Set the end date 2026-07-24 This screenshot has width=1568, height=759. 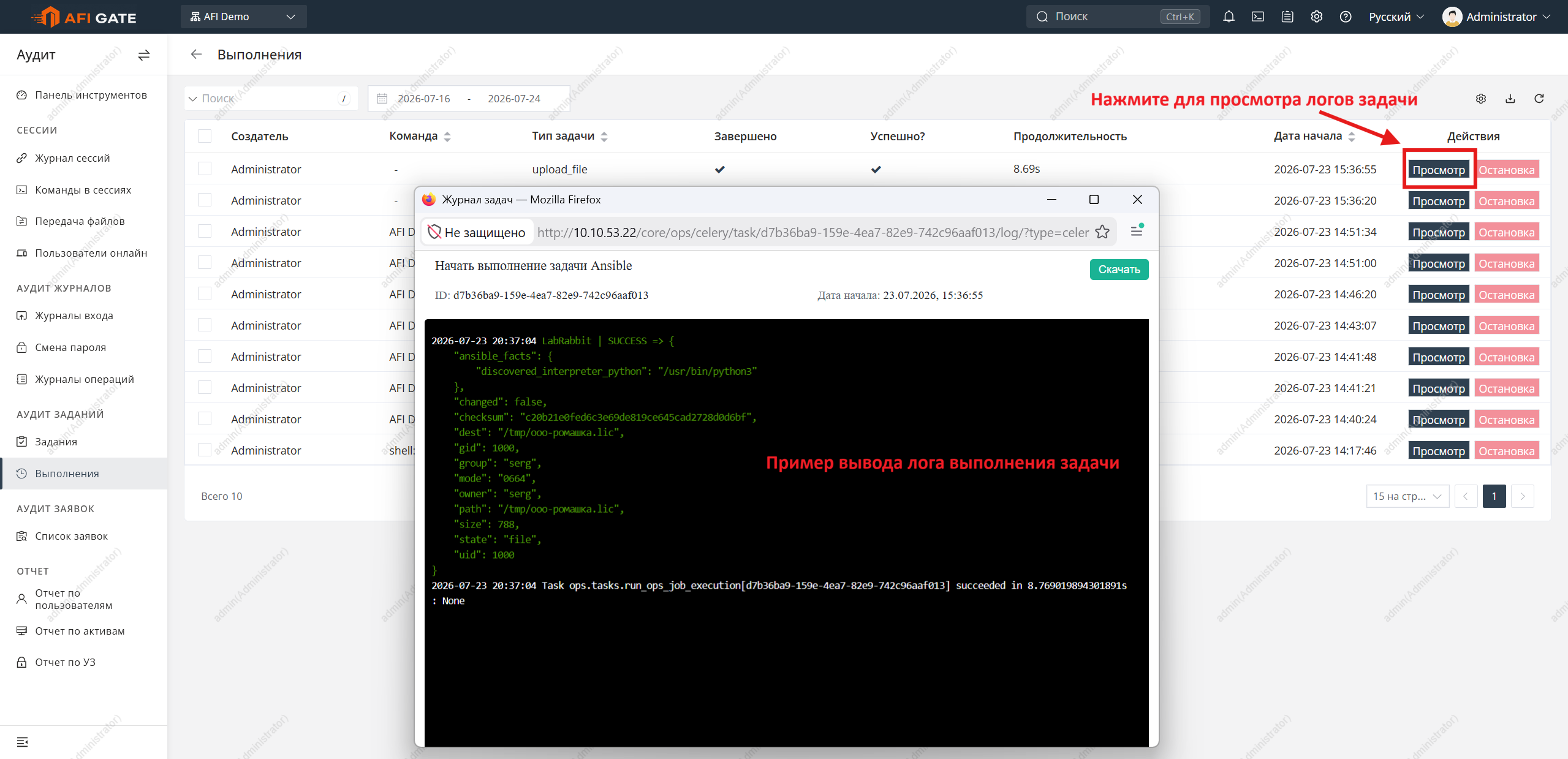click(x=514, y=99)
